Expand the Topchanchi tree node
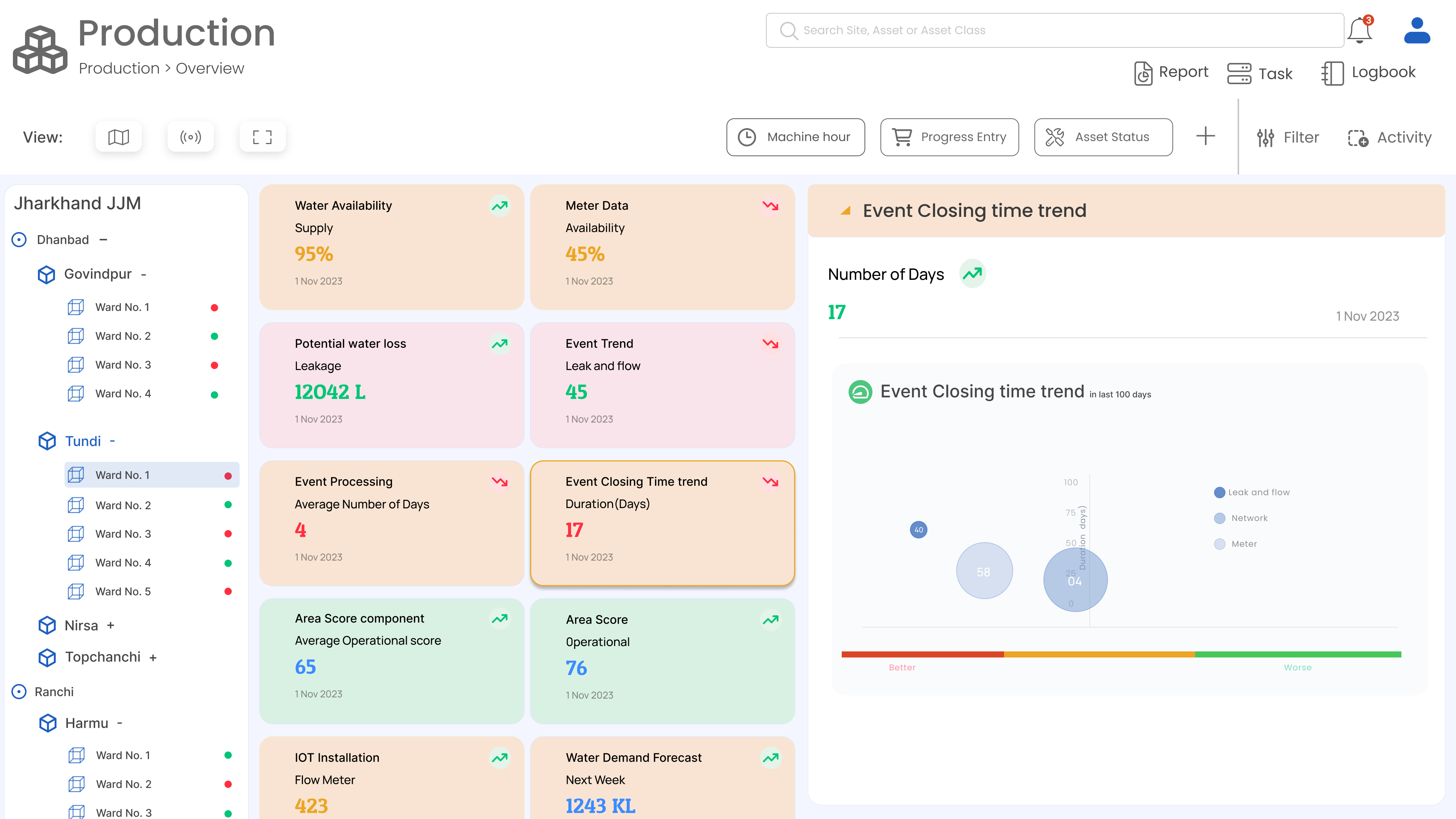This screenshot has width=1456, height=819. click(x=153, y=657)
